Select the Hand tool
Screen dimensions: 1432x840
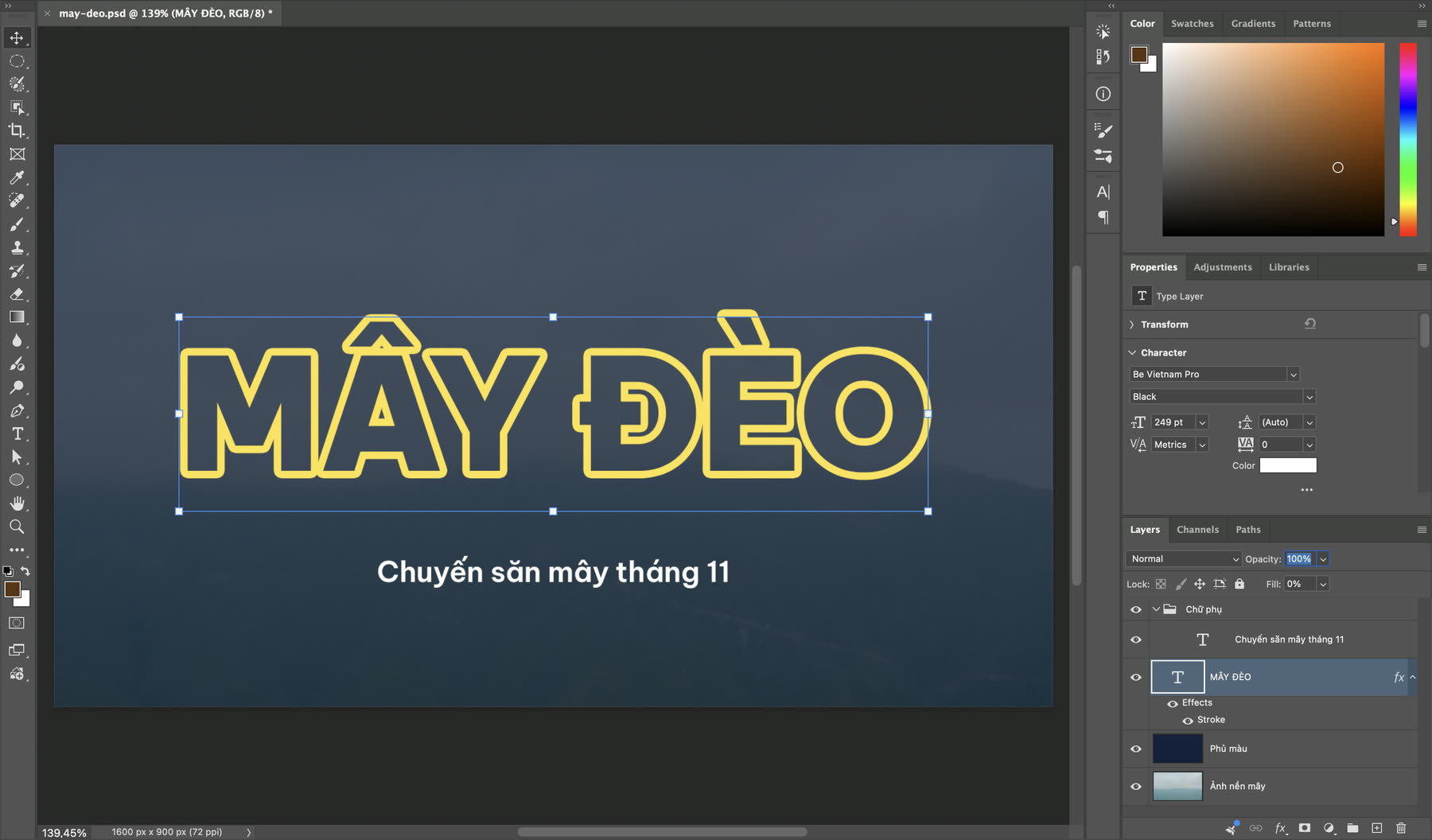click(x=17, y=504)
